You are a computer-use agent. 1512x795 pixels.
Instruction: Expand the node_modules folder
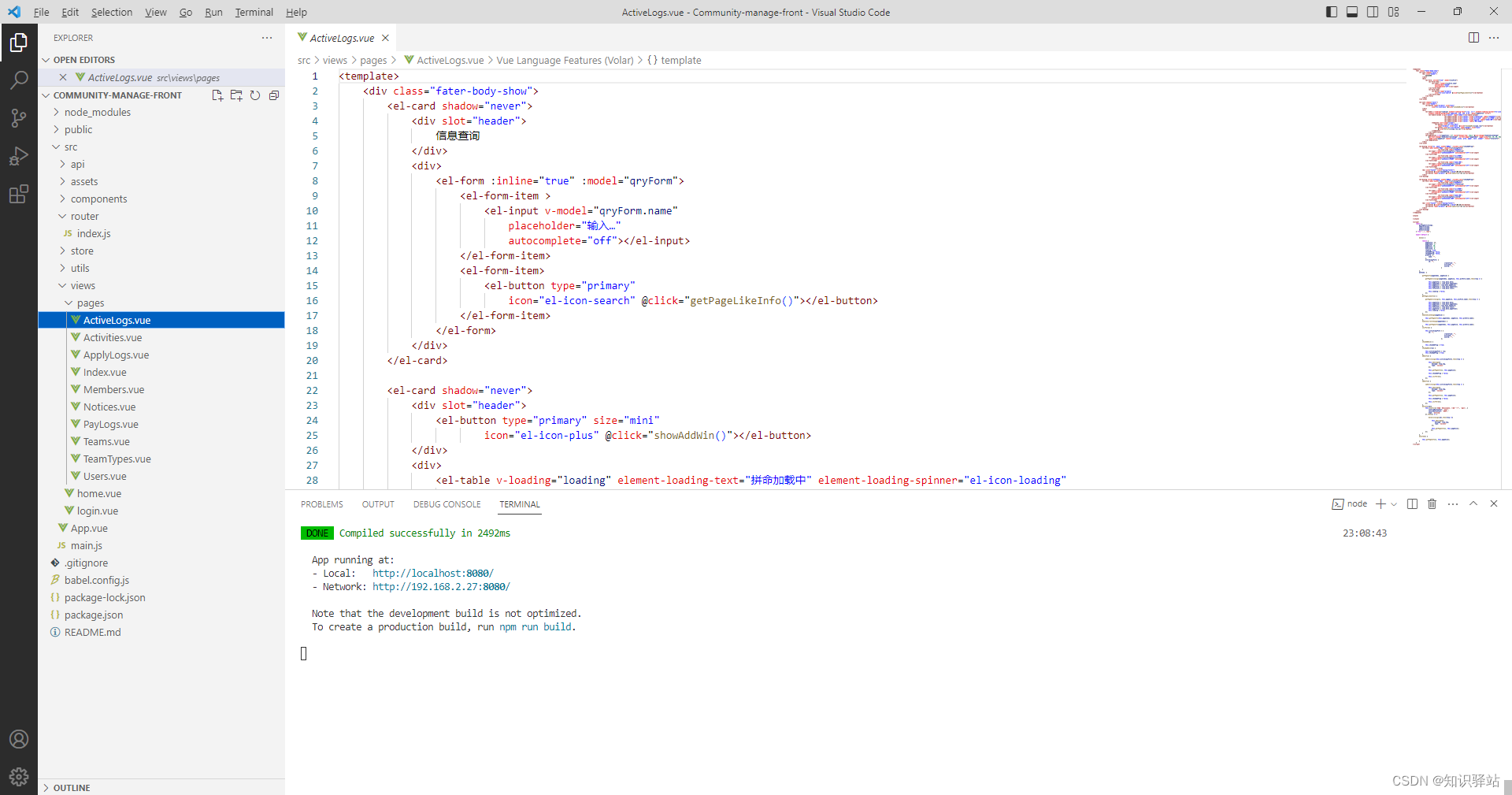click(x=161, y=113)
